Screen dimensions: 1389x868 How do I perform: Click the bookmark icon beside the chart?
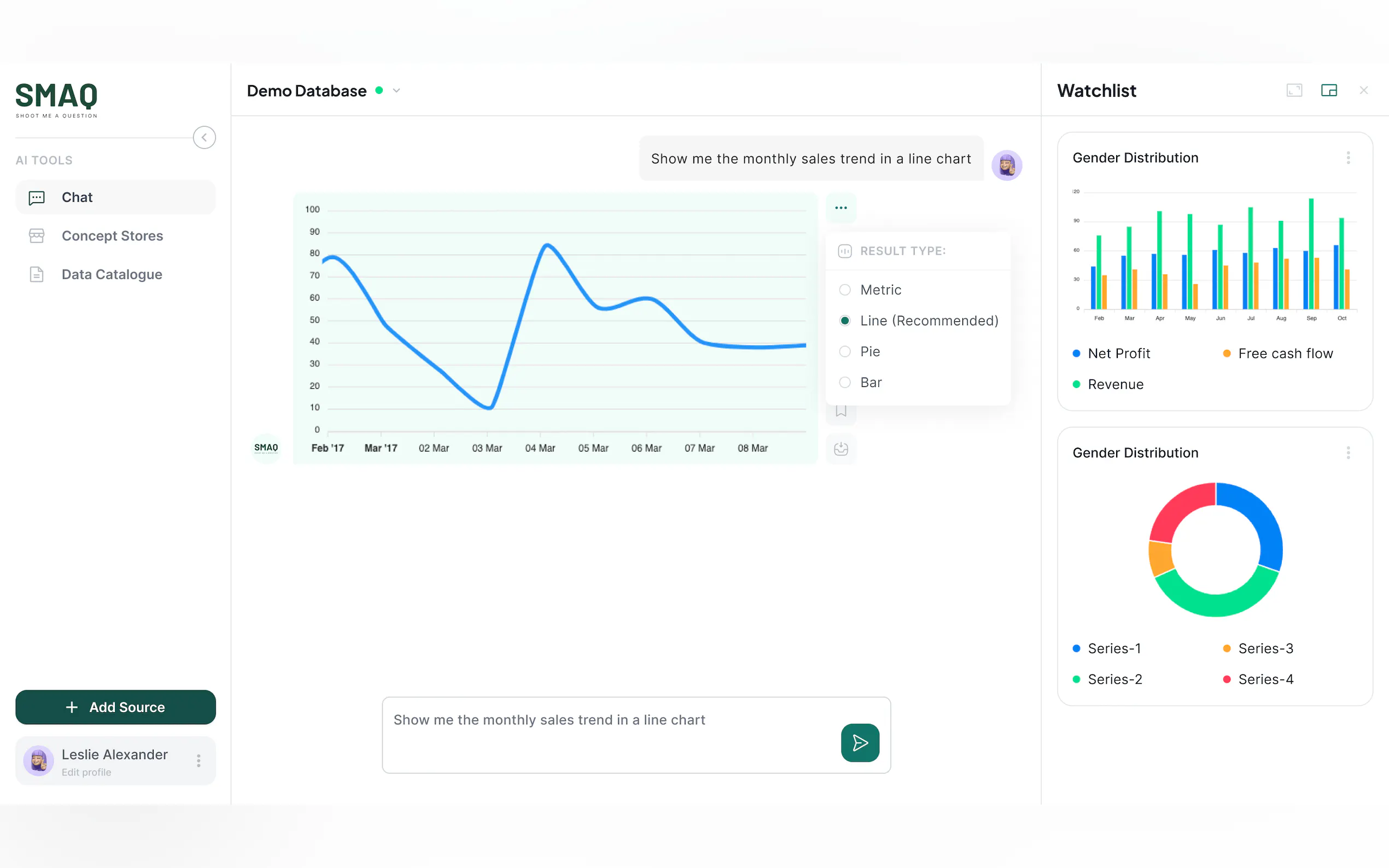[841, 411]
